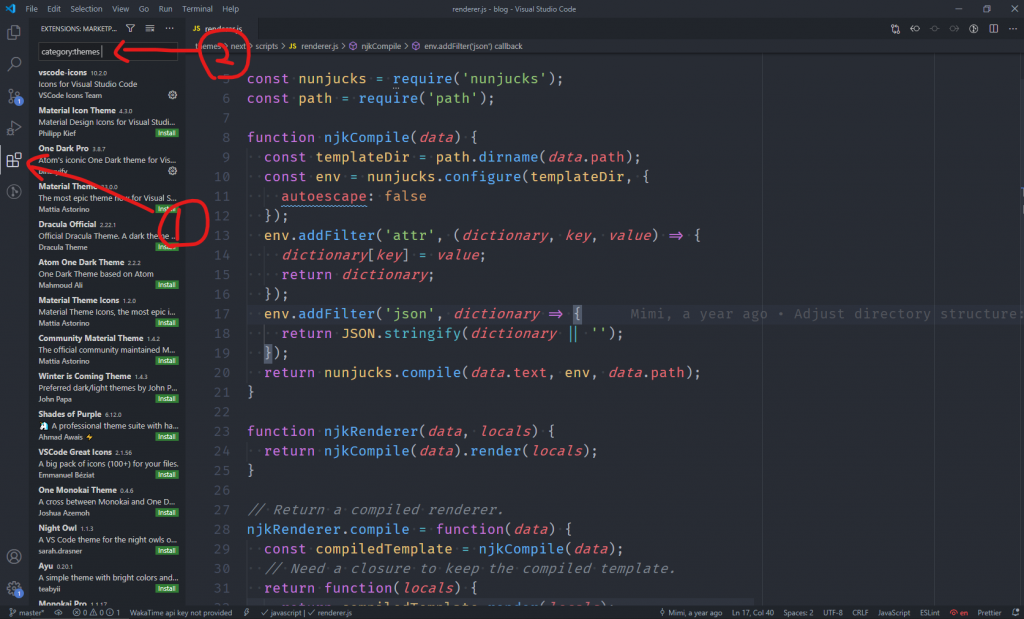This screenshot has height=619, width=1024.
Task: Click line number 23 in the gutter
Action: point(222,432)
